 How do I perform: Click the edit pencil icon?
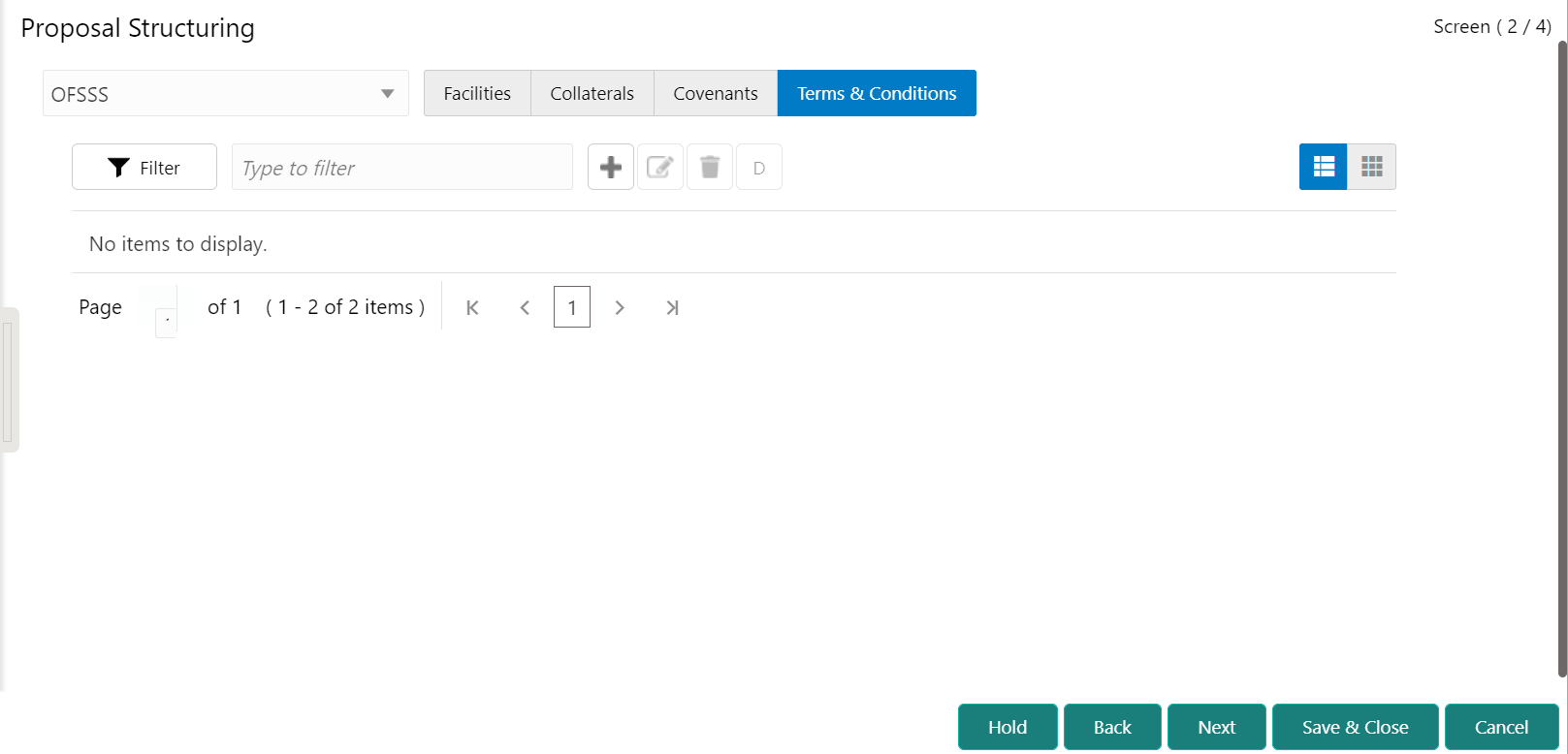(x=660, y=167)
